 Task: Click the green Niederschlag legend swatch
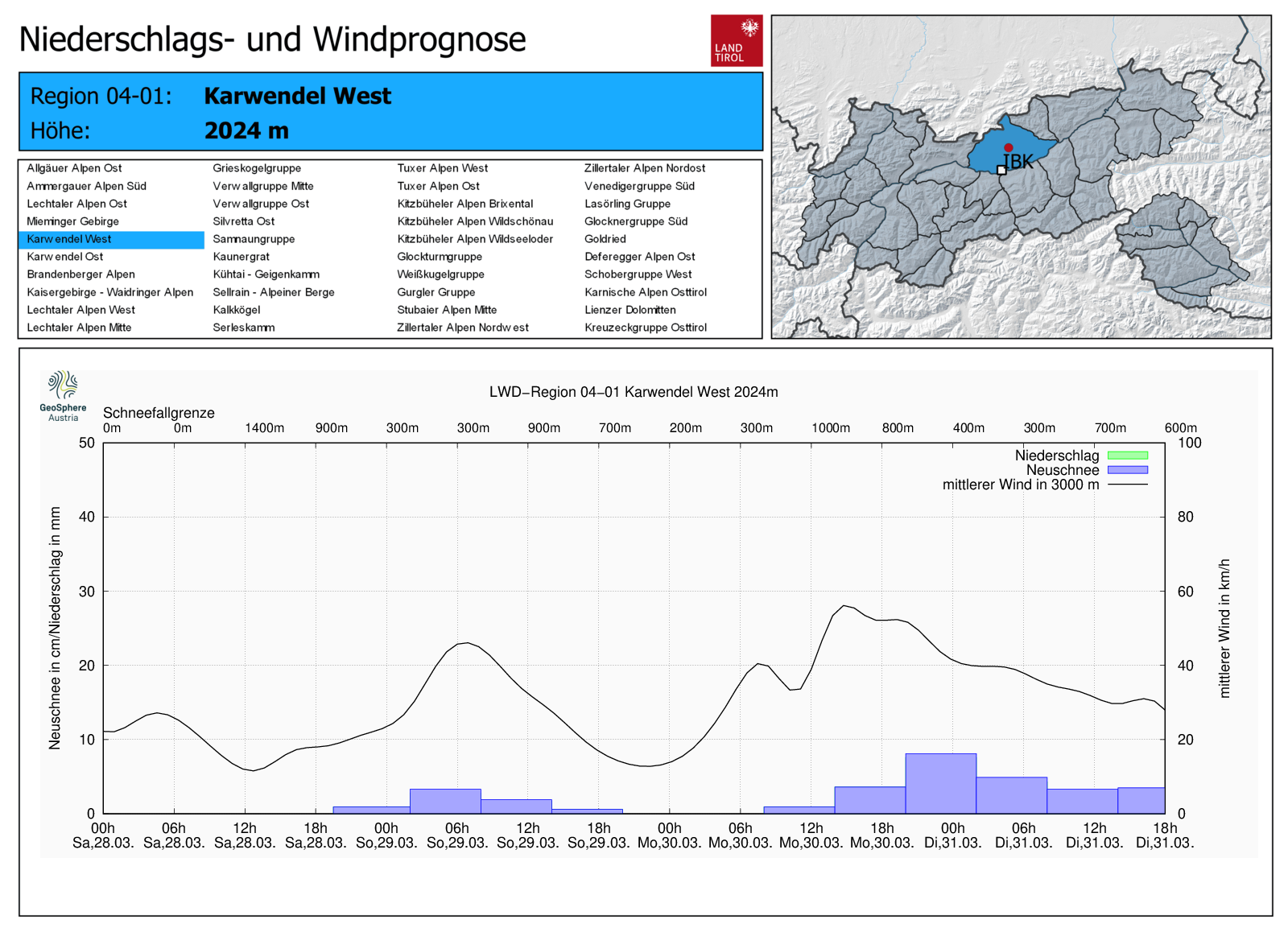(x=1127, y=456)
